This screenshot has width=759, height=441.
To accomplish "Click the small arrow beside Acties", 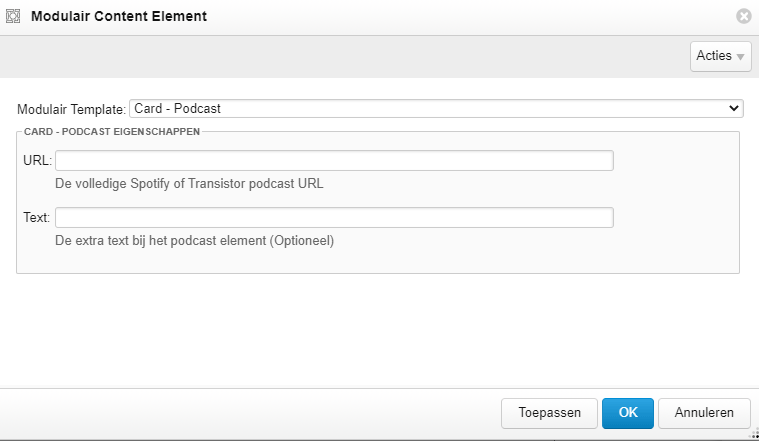I will coord(740,57).
